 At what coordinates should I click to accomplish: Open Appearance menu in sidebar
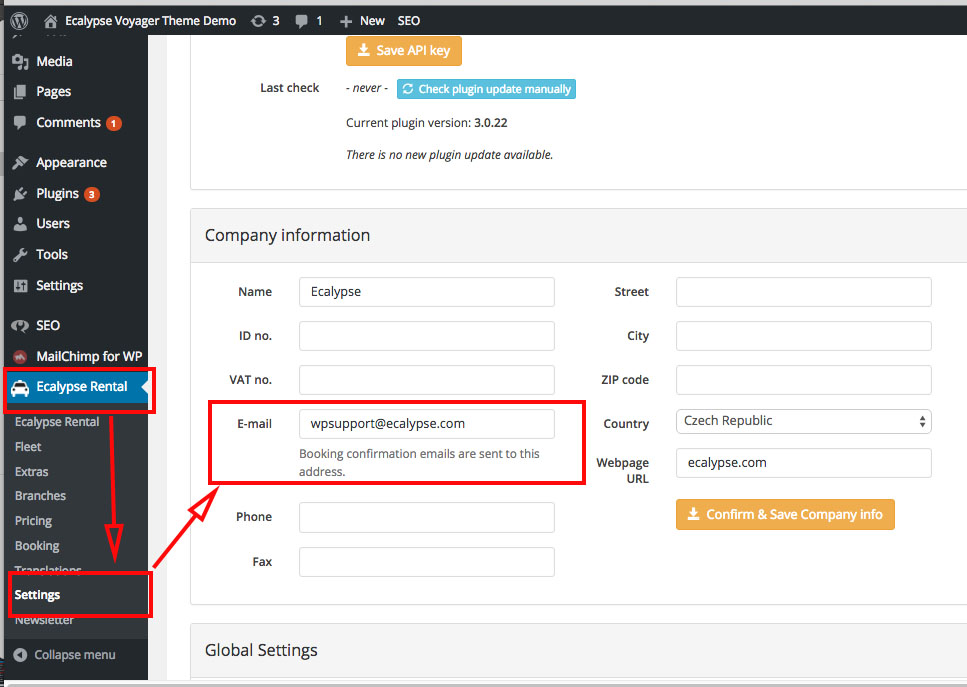[x=72, y=163]
